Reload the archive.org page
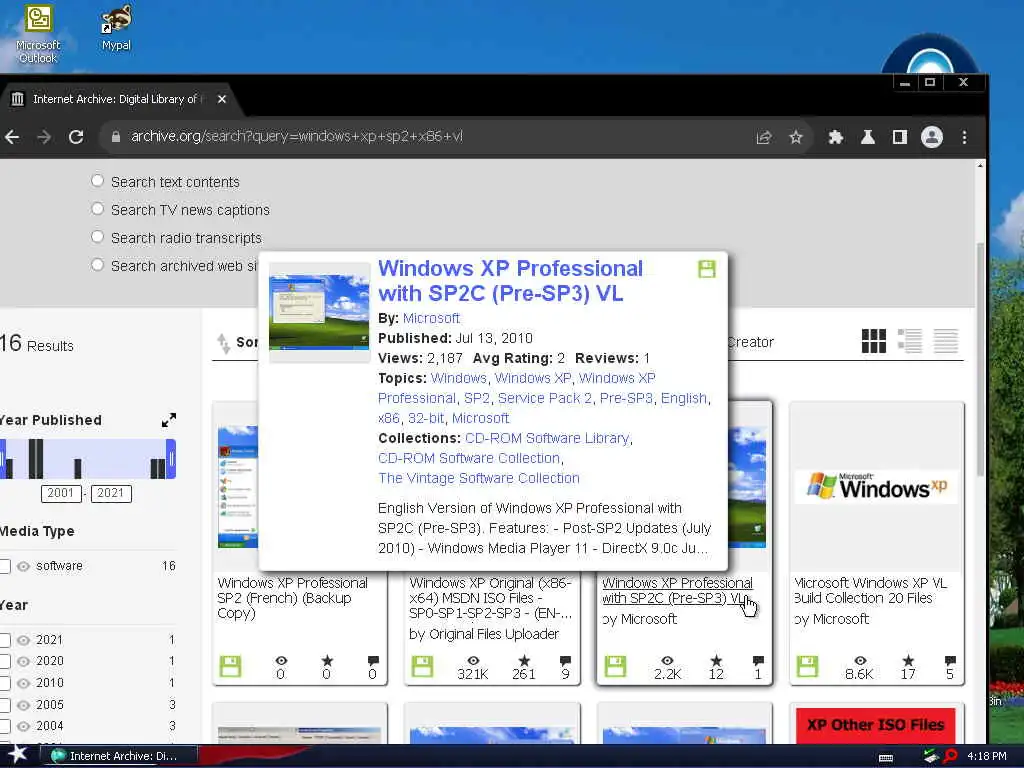 pyautogui.click(x=76, y=137)
